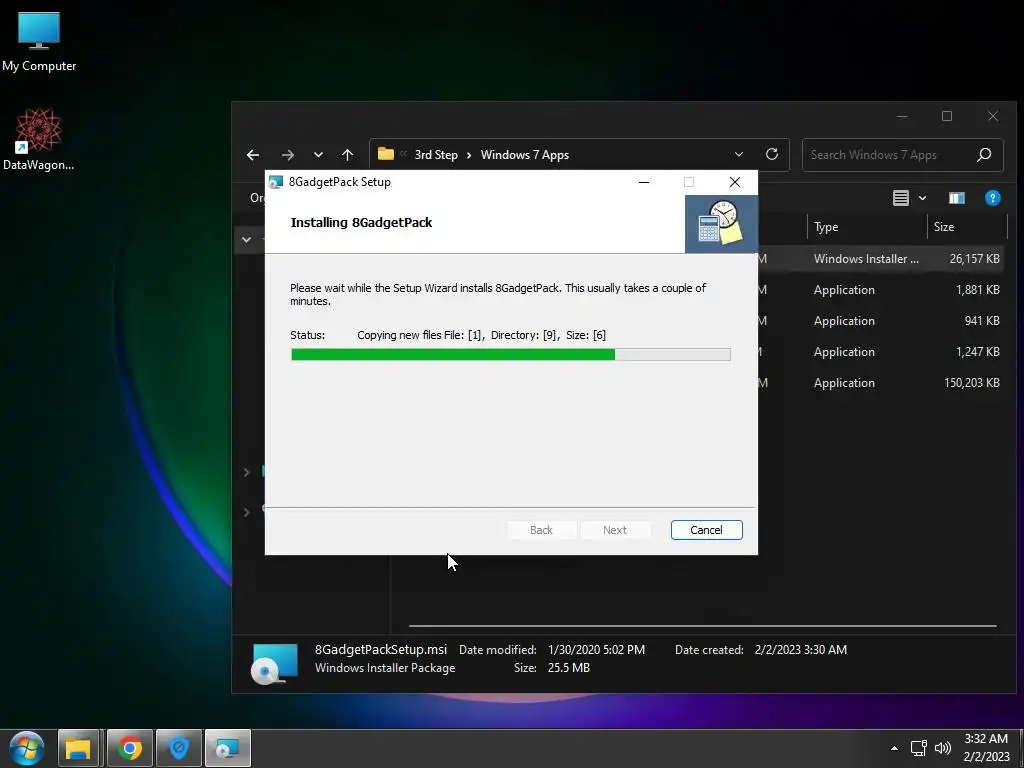The height and width of the screenshot is (768, 1024).
Task: Change the view layout icon
Action: point(901,198)
